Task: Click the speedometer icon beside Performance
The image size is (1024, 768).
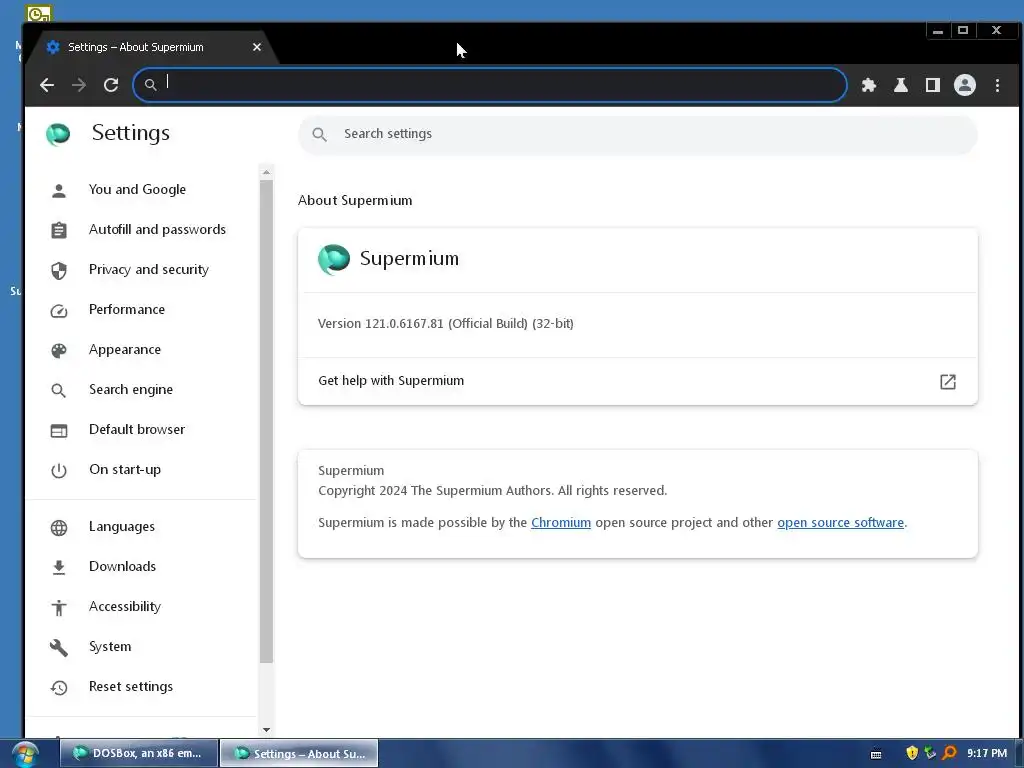Action: pyautogui.click(x=59, y=311)
